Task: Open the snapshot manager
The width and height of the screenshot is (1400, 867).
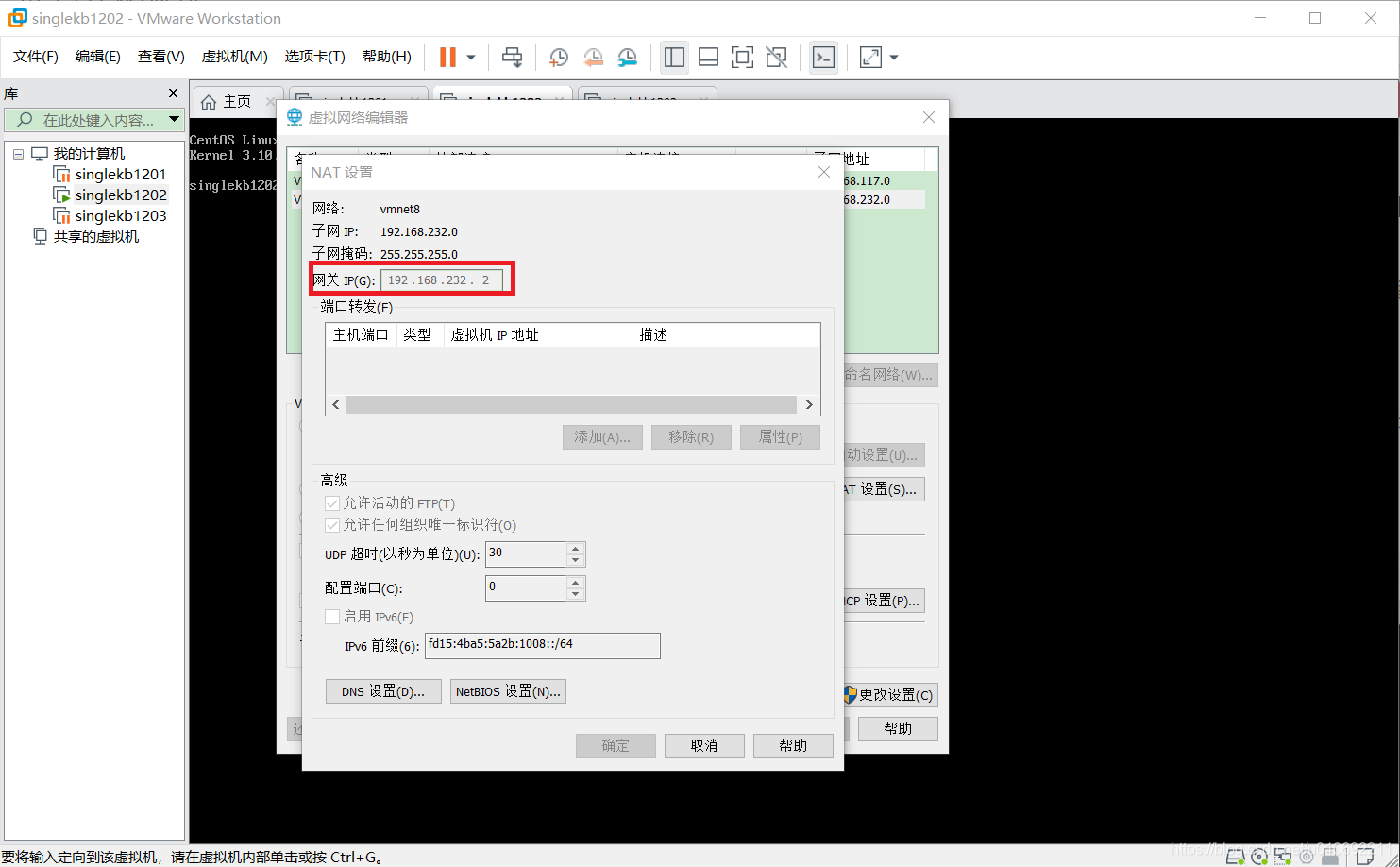Action: pos(627,57)
